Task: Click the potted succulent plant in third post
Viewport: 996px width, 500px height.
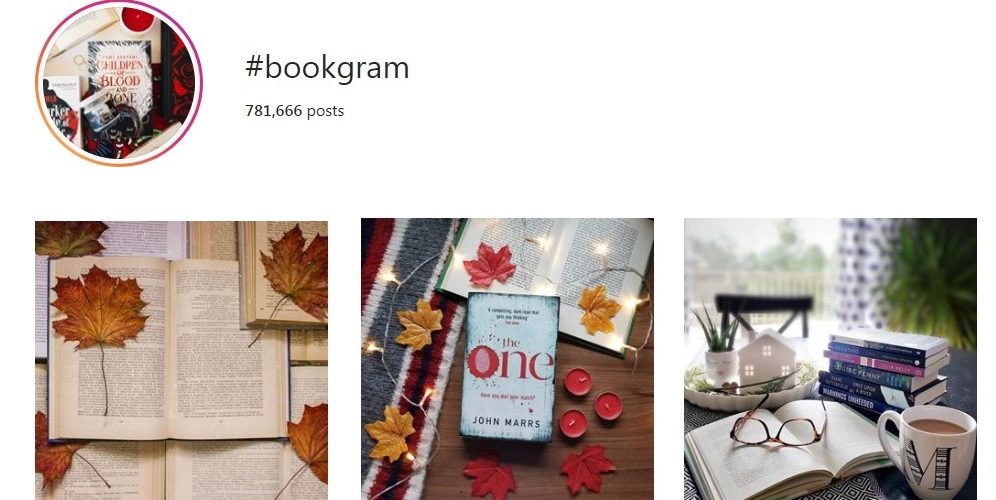Action: [720, 347]
